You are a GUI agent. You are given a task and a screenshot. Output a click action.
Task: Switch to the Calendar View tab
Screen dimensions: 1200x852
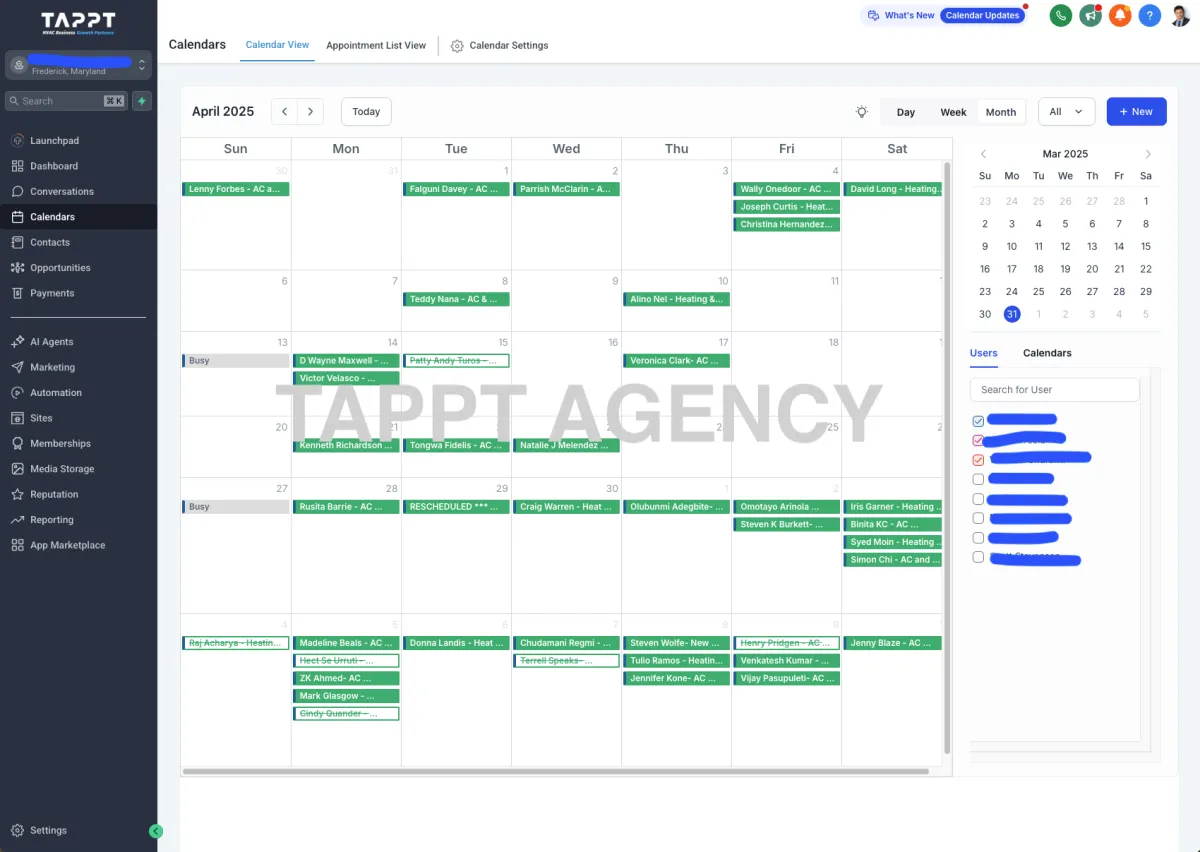[x=277, y=45]
